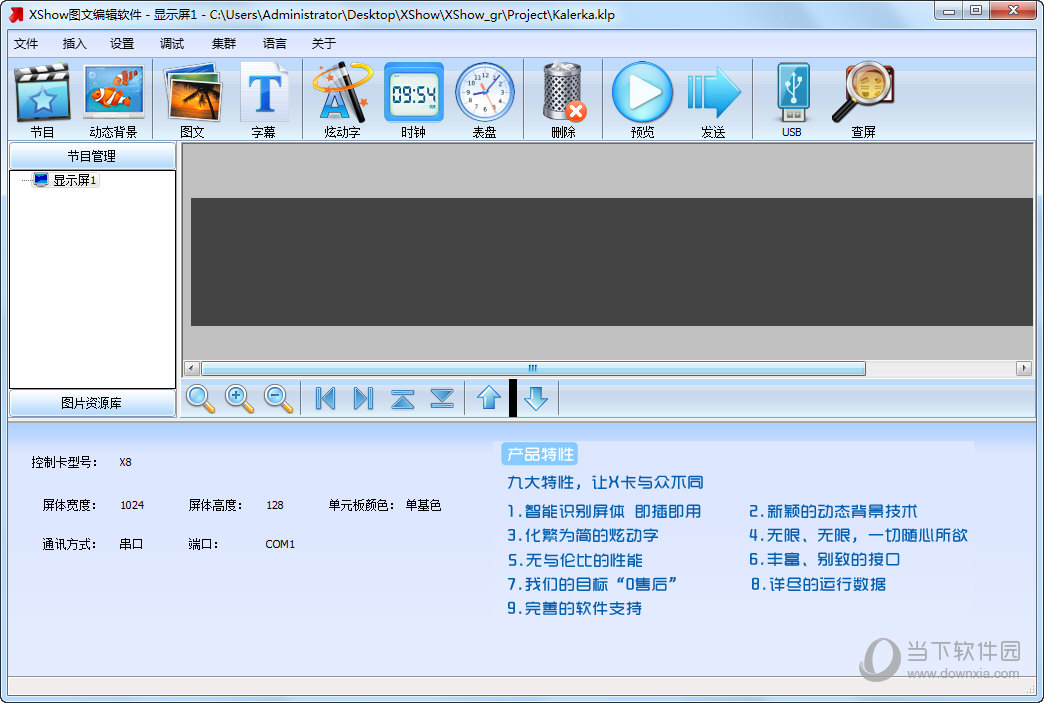Zoom in with the plus magnifier
The width and height of the screenshot is (1044, 703).
[239, 398]
